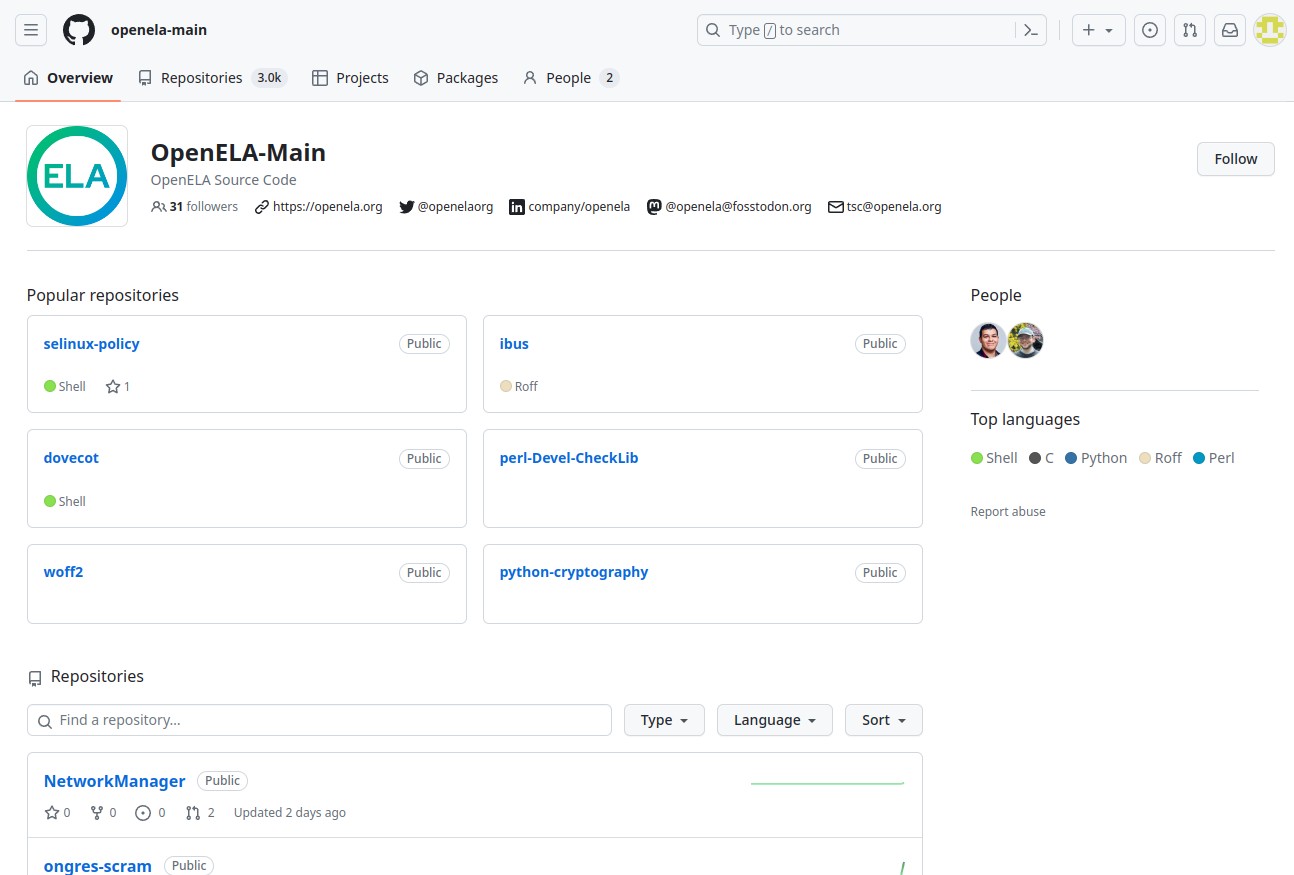Open the NetworkManager repository link
1294x875 pixels.
tap(115, 781)
